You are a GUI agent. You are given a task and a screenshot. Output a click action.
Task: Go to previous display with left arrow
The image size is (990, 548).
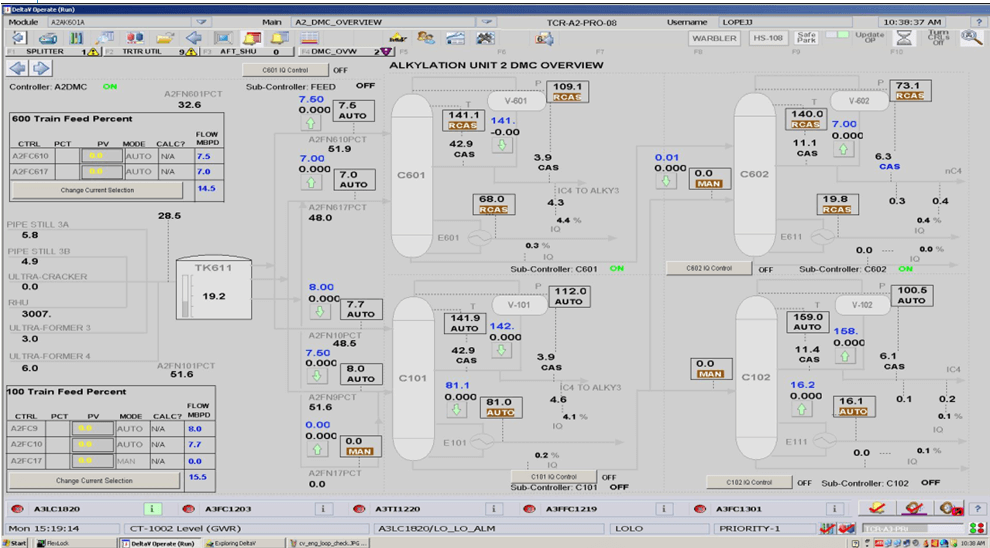(x=18, y=68)
